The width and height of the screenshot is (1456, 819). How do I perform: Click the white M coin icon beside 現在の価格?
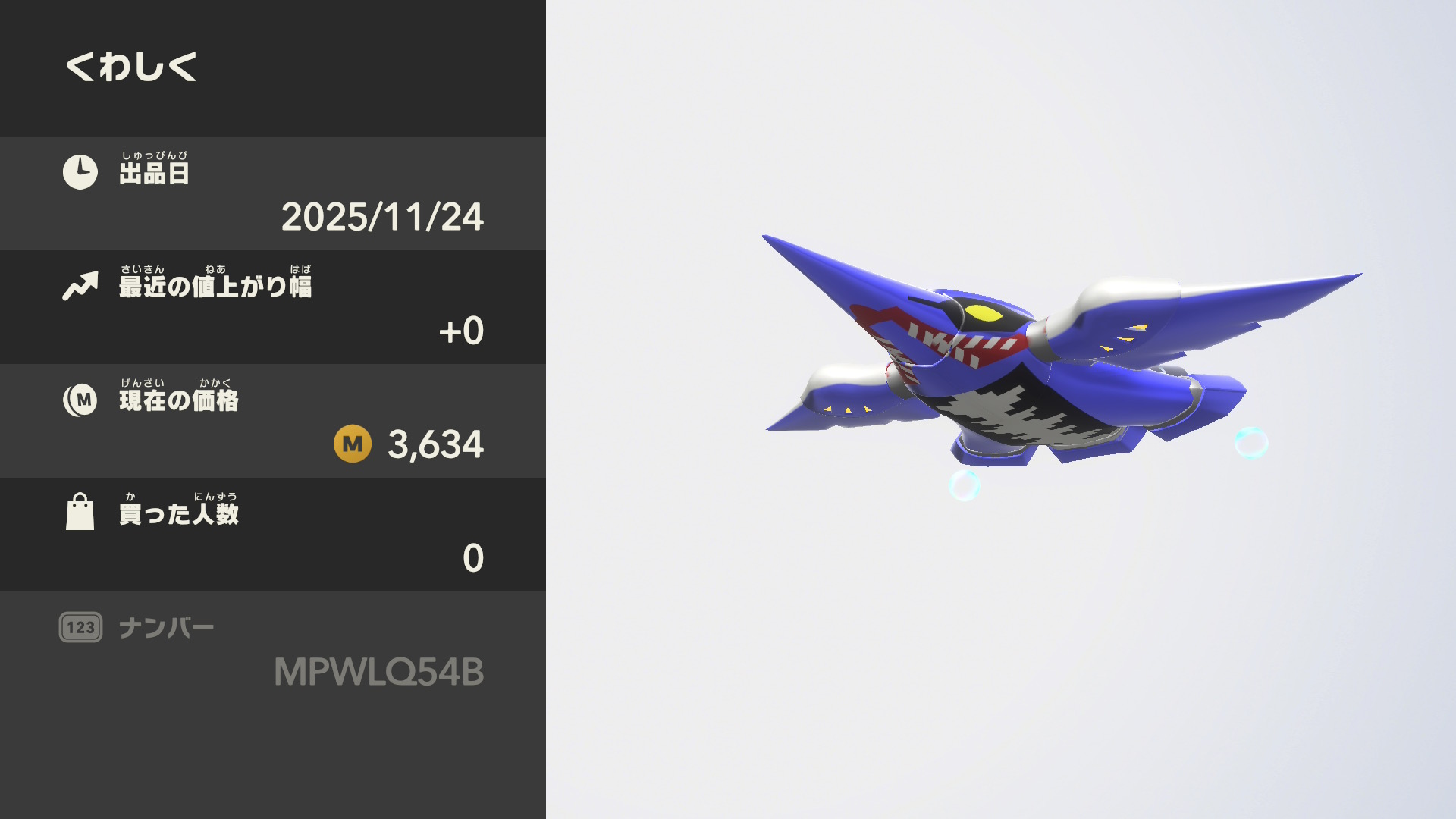click(x=80, y=400)
